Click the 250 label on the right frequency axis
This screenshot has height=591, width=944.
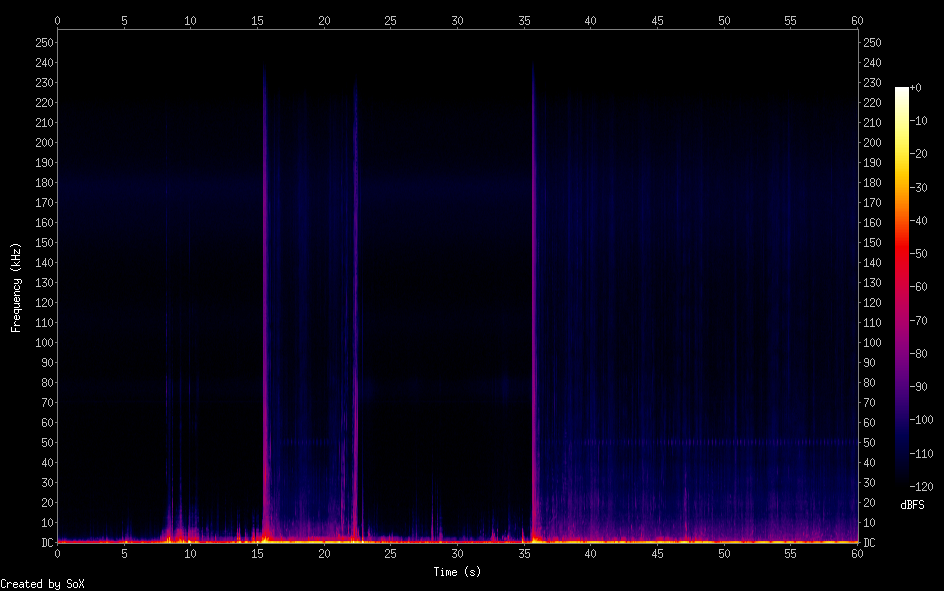click(x=872, y=42)
